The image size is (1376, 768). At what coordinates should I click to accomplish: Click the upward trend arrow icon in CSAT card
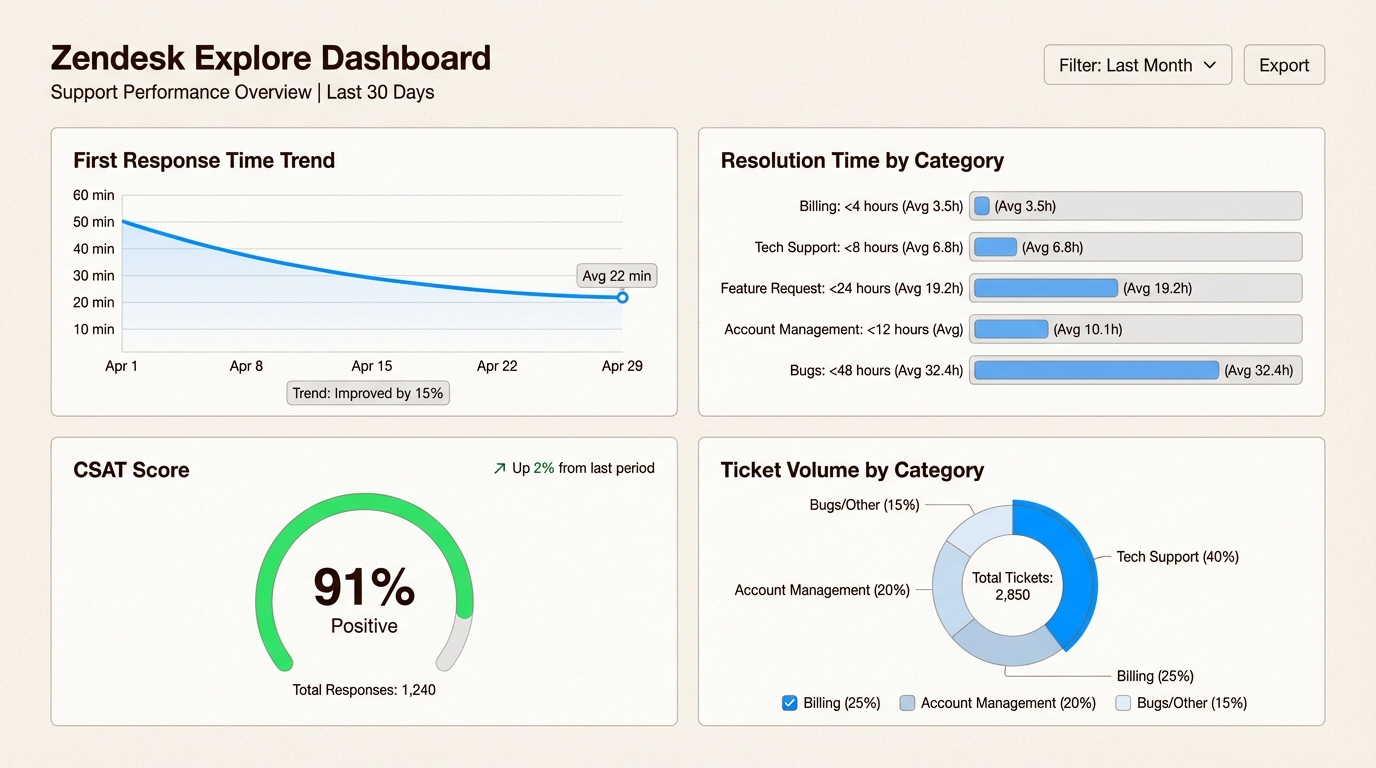click(499, 468)
